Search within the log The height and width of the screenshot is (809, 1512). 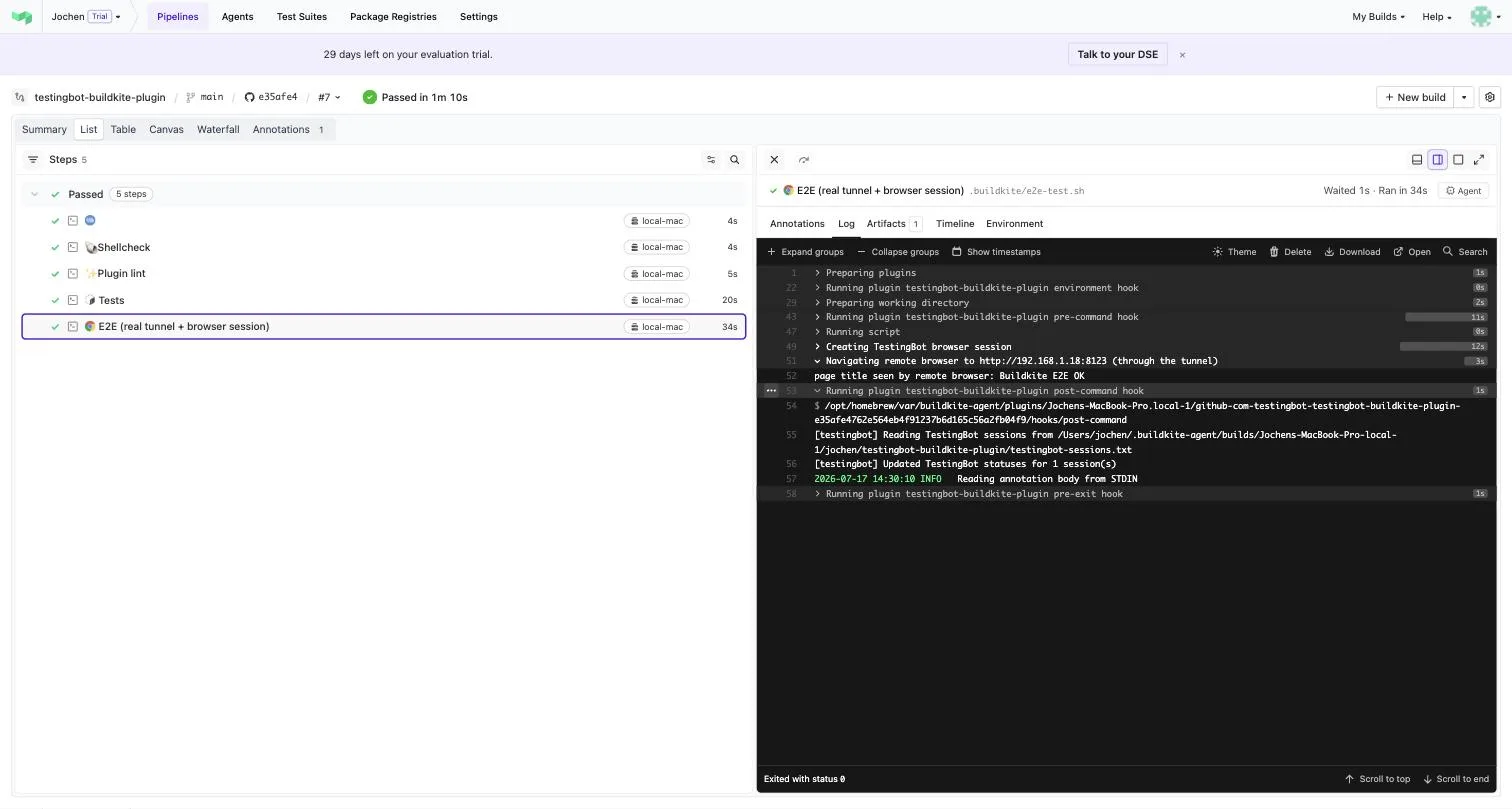pos(1464,252)
